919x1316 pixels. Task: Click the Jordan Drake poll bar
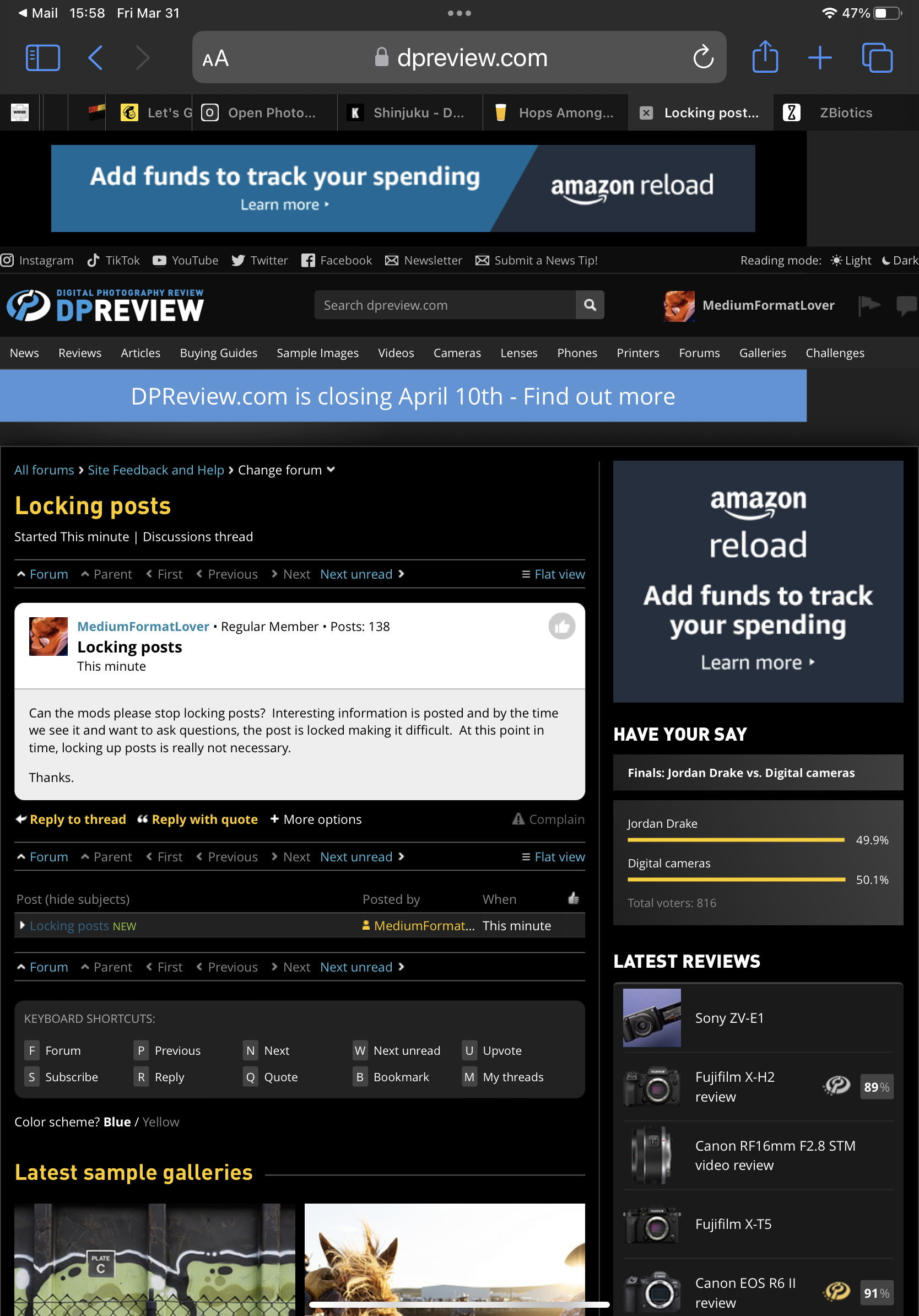[x=736, y=840]
